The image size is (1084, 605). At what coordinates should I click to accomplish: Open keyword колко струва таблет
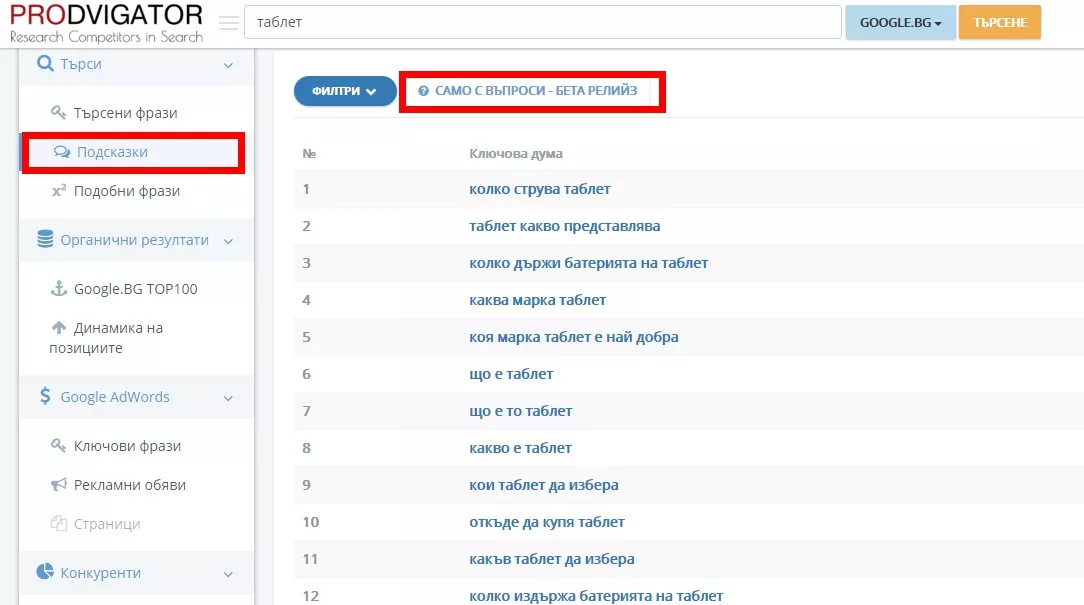point(540,189)
